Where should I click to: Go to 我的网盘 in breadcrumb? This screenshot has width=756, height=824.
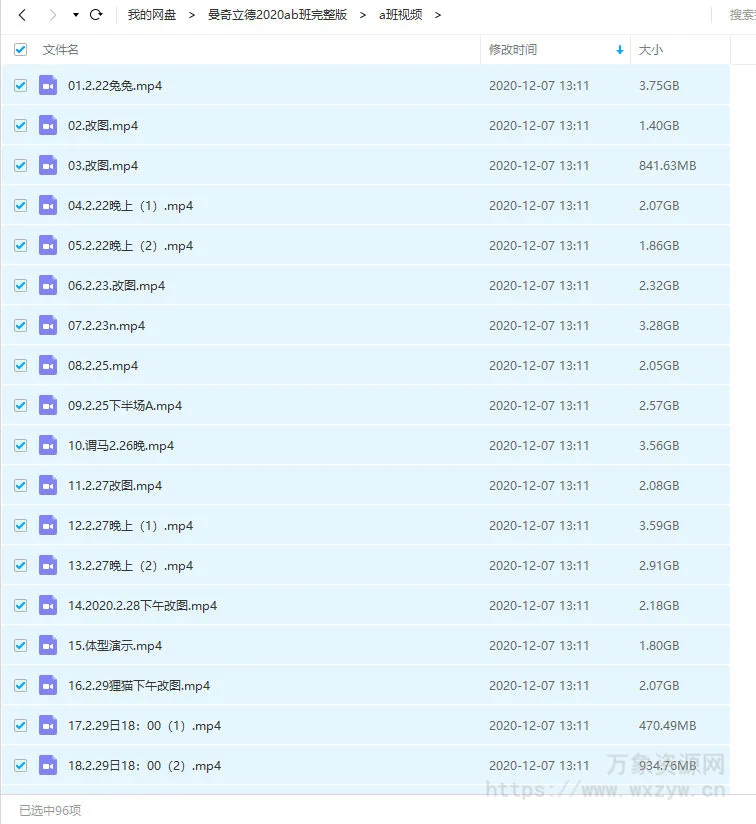pyautogui.click(x=151, y=15)
